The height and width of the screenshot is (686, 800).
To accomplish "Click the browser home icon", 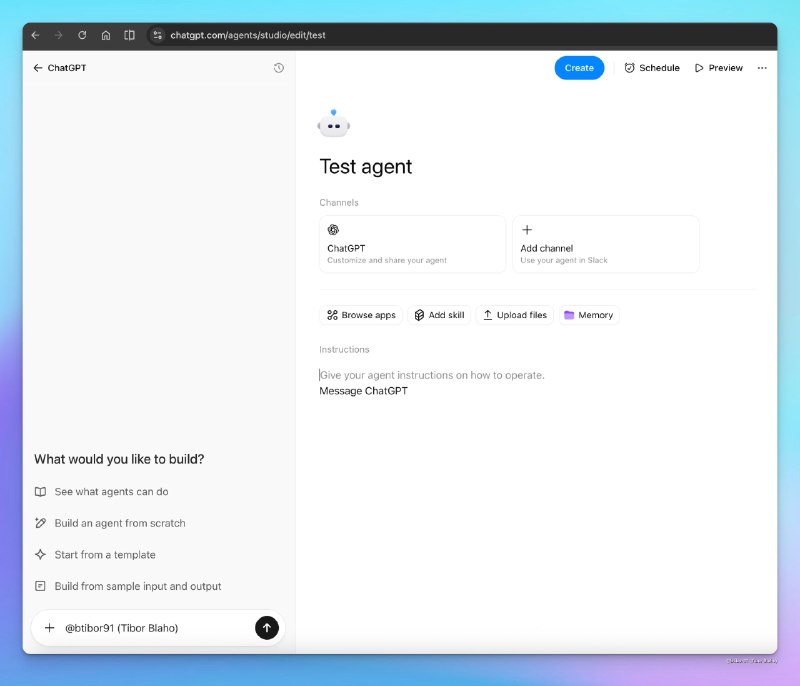I will coord(106,35).
